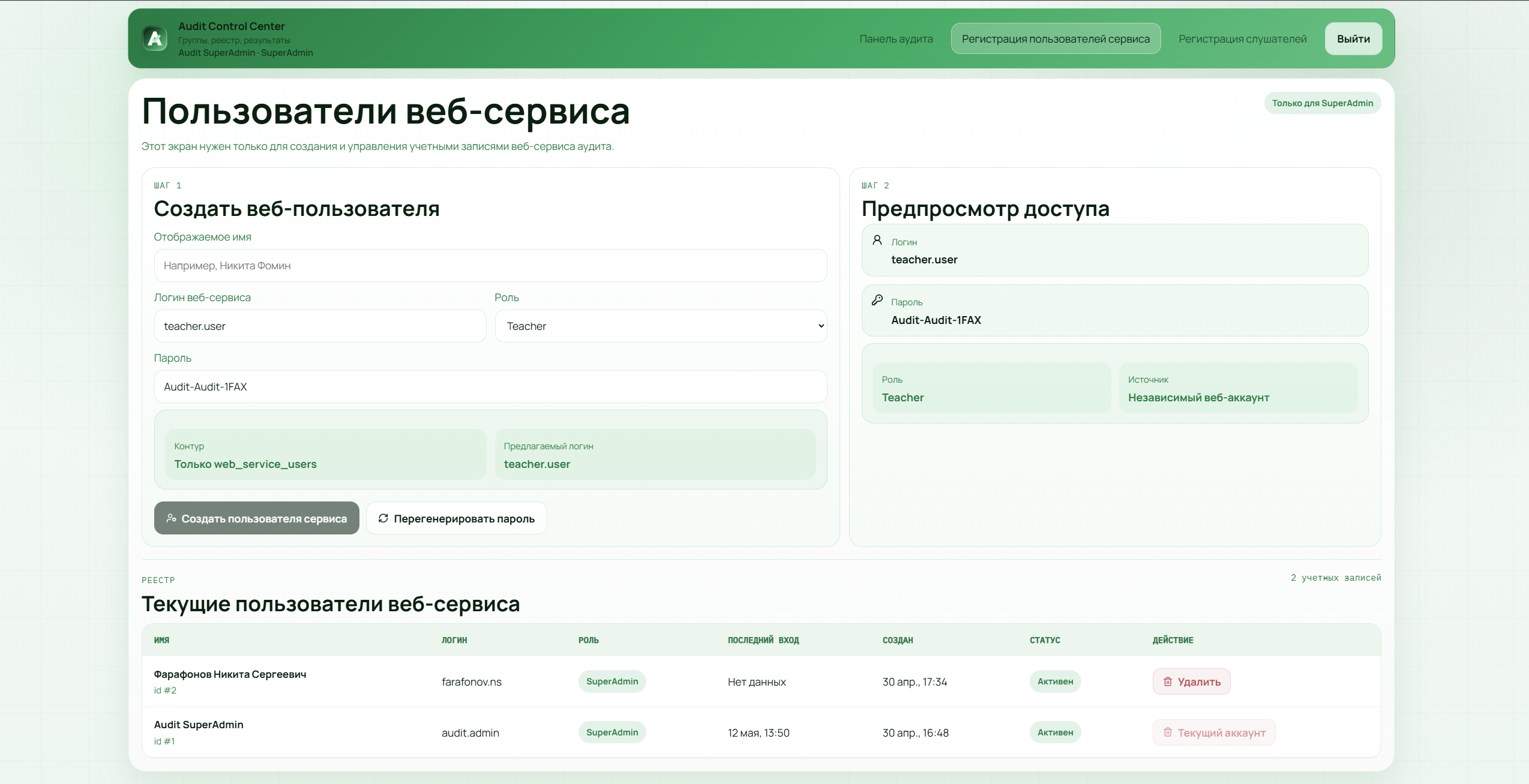Click Нет данных last login cell

[757, 682]
